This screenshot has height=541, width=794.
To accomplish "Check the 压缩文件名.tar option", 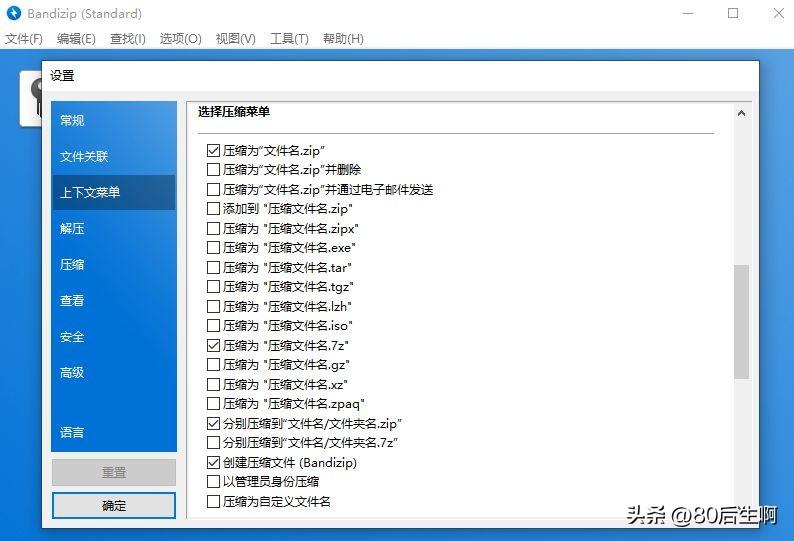I will (x=213, y=267).
